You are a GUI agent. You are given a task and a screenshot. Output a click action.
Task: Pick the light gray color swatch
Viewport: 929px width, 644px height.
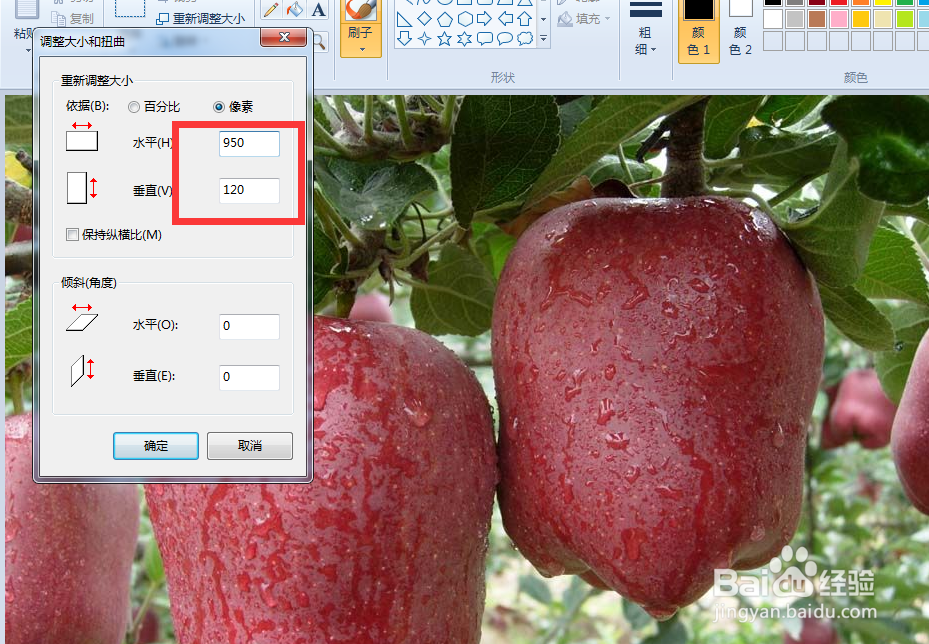coord(795,18)
